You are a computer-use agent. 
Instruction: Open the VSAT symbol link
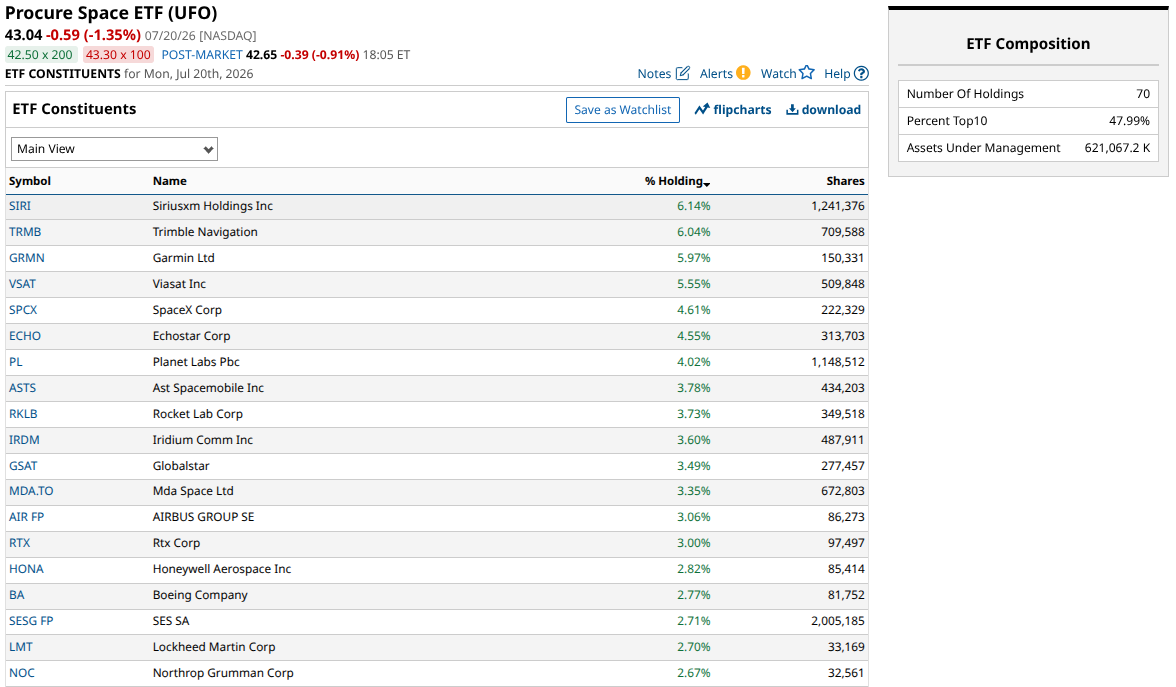click(x=22, y=284)
